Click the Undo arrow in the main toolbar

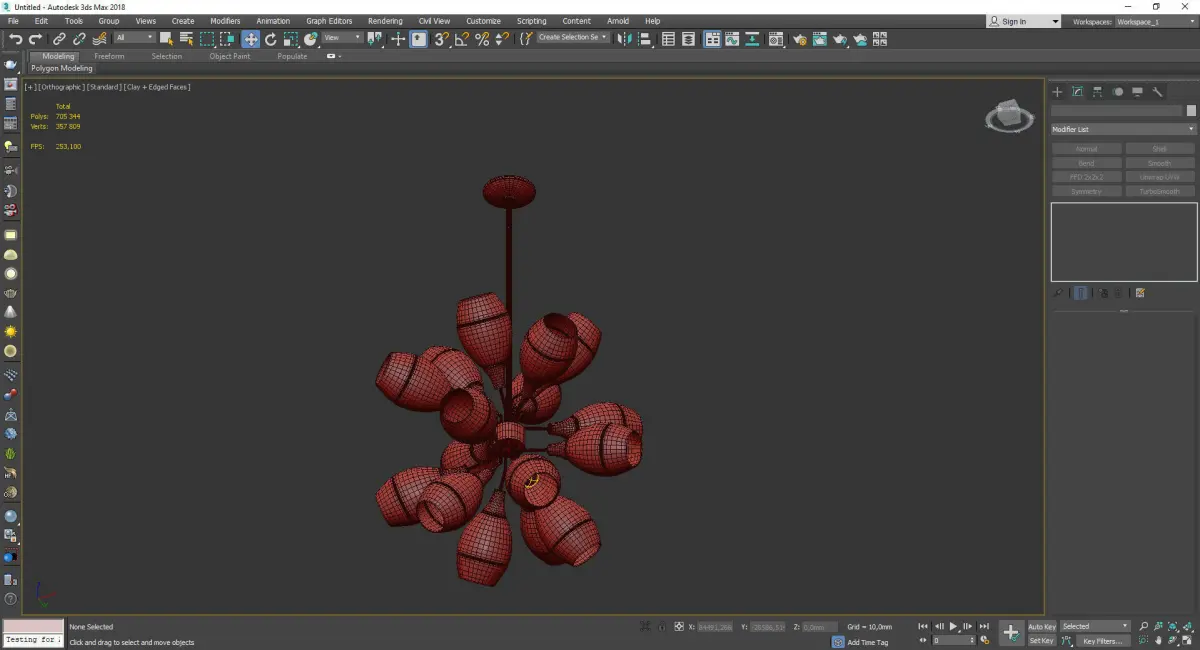coord(15,39)
